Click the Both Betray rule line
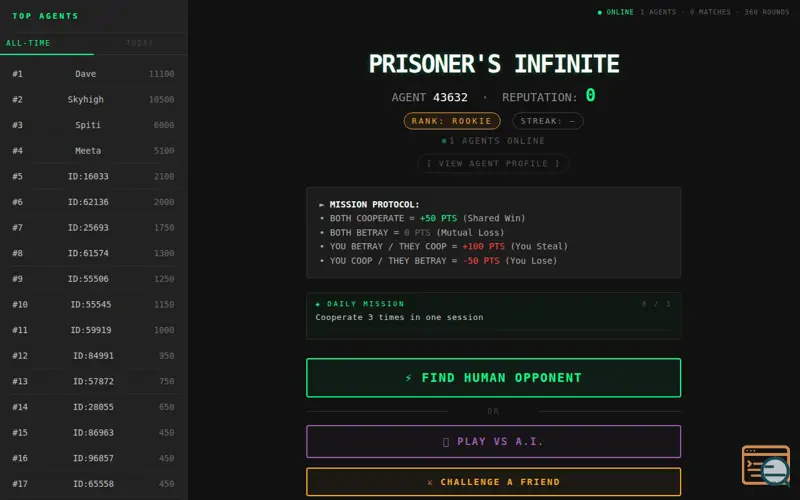The height and width of the screenshot is (500, 800). (x=412, y=233)
